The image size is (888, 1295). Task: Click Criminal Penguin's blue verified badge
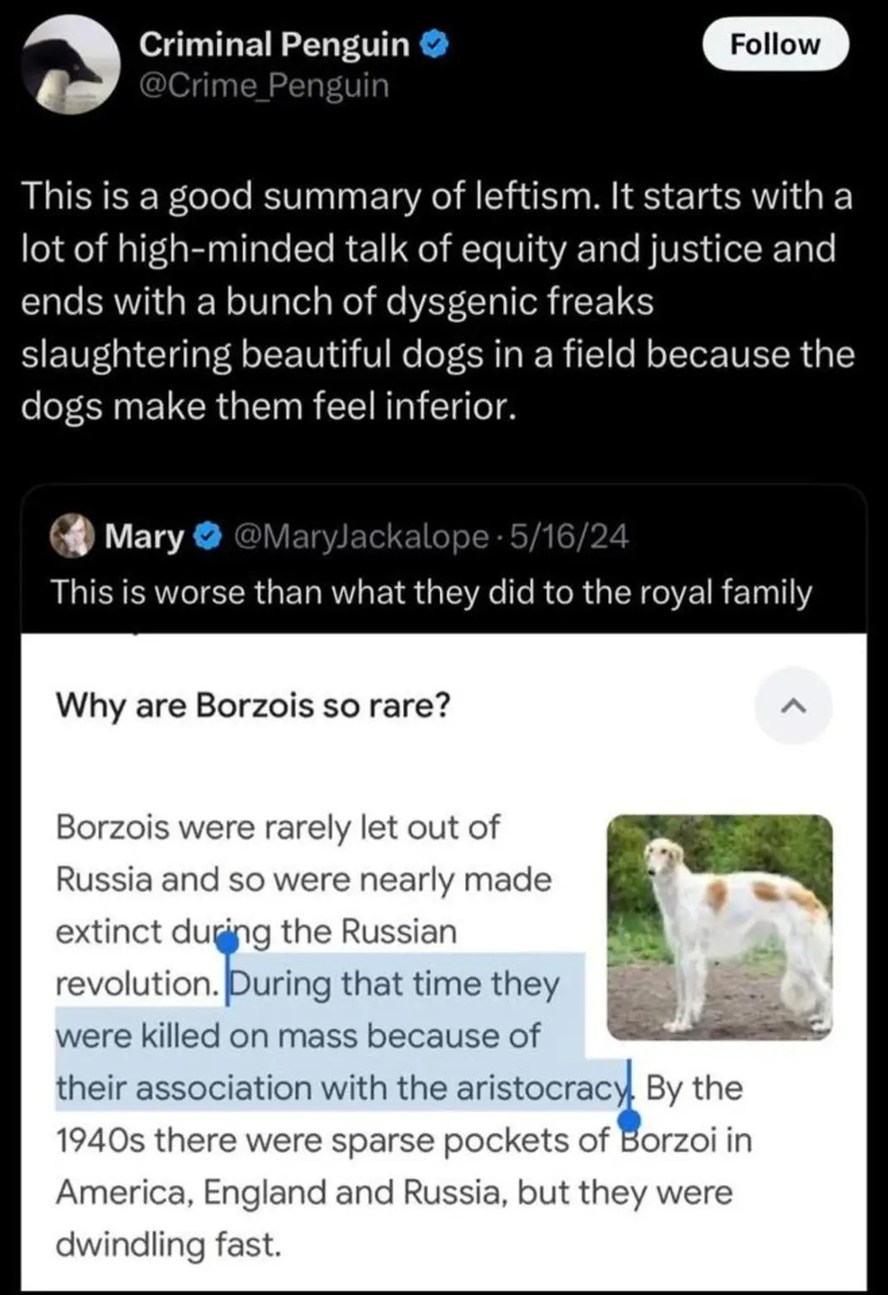434,44
